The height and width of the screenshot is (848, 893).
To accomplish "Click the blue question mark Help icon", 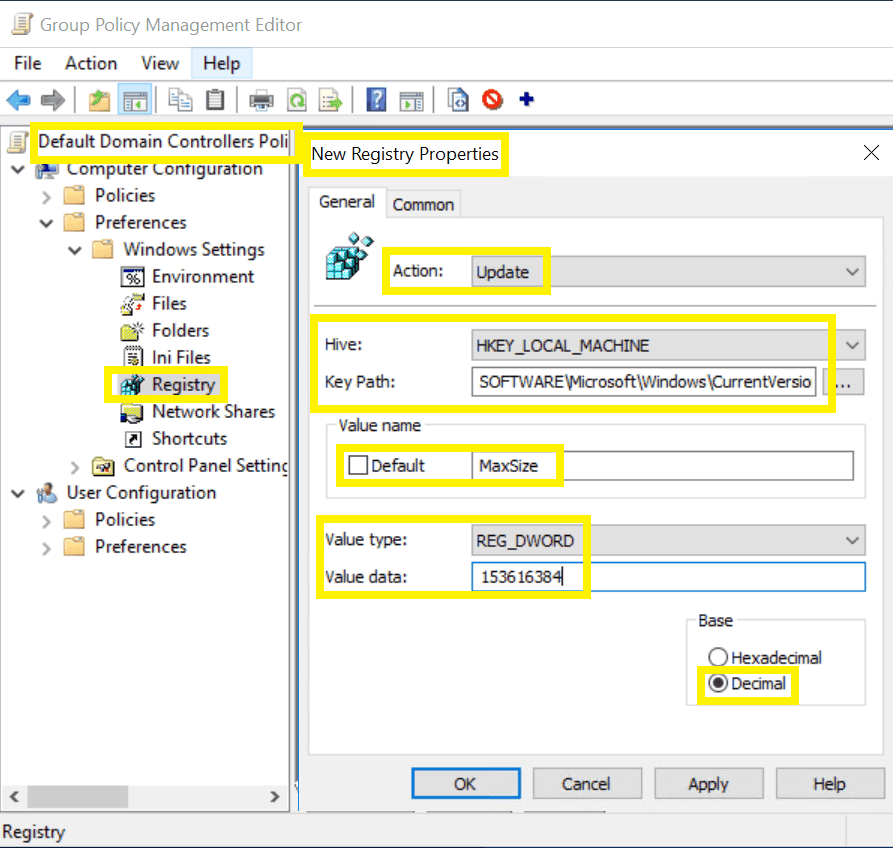I will tap(376, 100).
